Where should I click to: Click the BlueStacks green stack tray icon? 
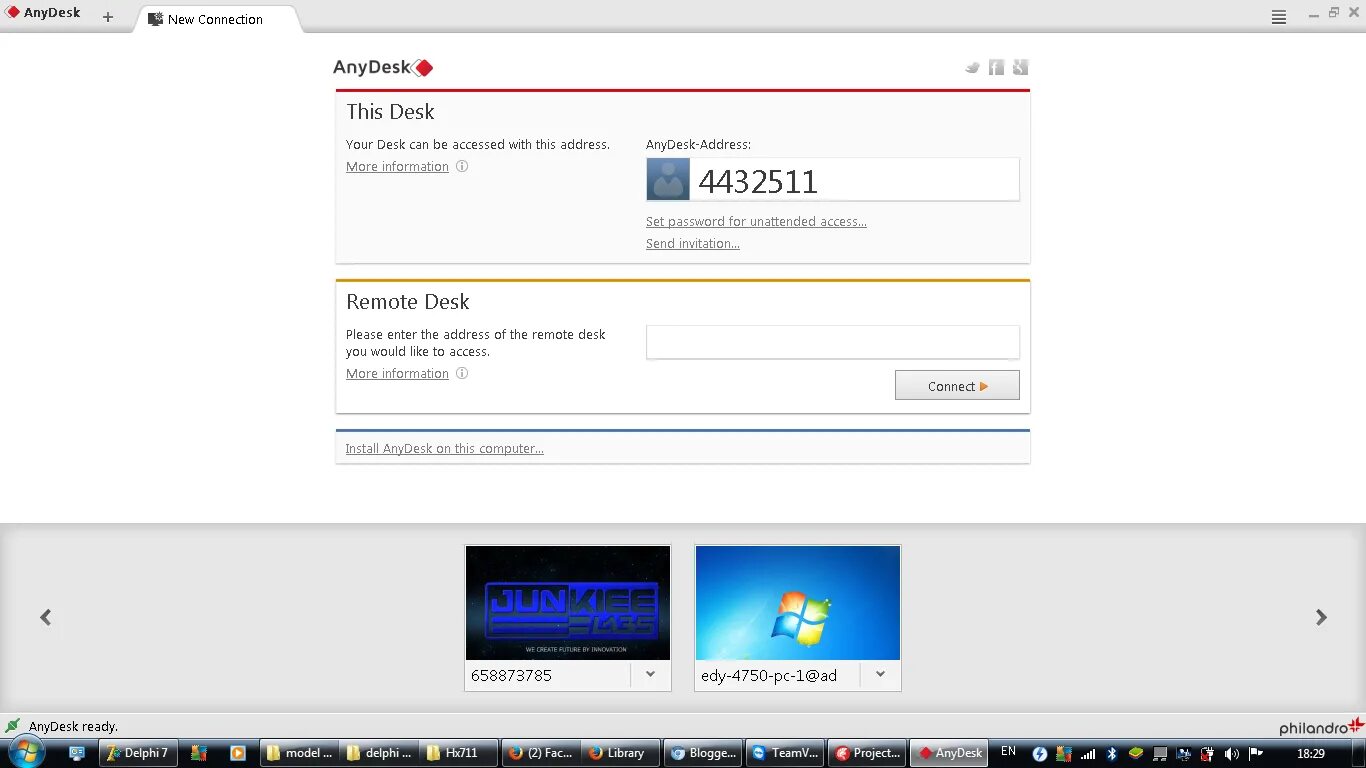1135,753
